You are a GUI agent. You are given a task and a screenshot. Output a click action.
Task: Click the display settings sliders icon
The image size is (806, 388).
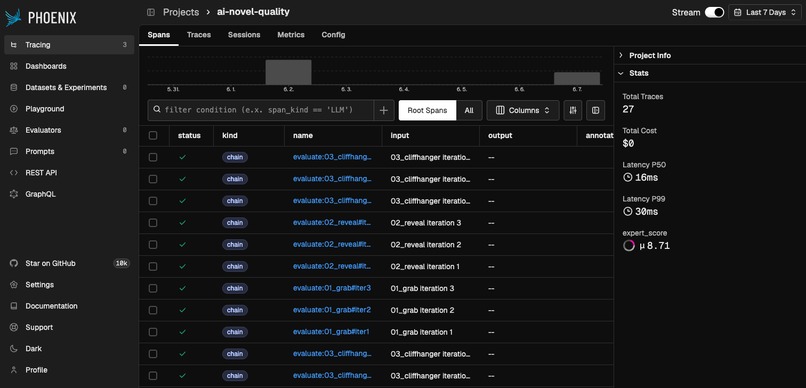coord(573,110)
